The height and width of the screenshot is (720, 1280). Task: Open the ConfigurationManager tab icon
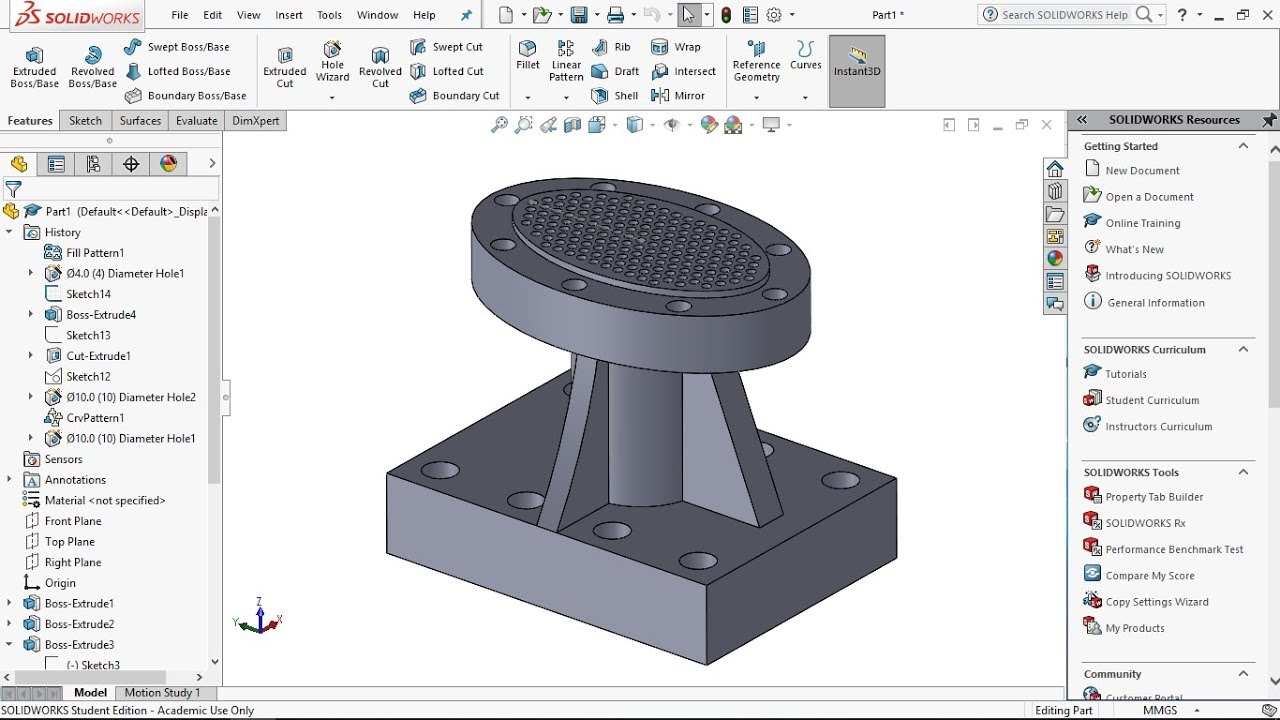tap(93, 164)
